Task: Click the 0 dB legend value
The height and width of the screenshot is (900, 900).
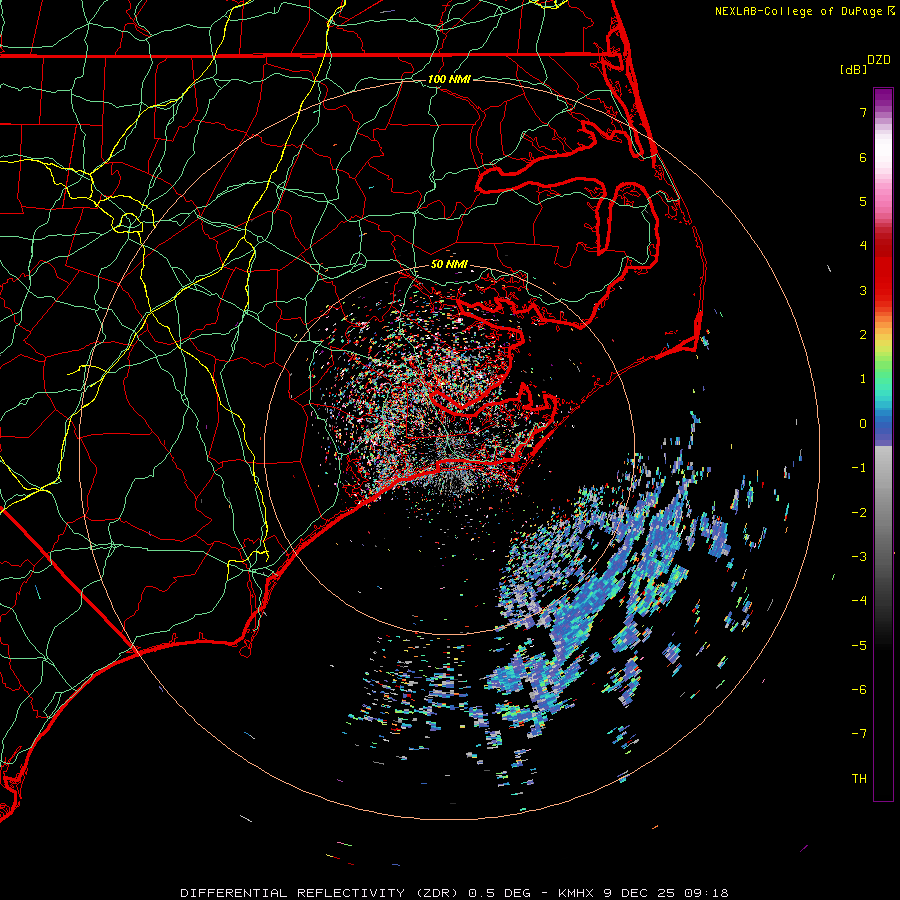Action: point(863,424)
